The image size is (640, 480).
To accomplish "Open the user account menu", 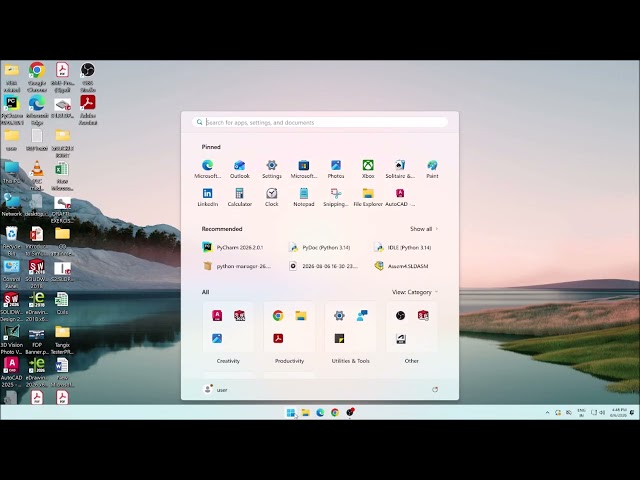I will (216, 390).
